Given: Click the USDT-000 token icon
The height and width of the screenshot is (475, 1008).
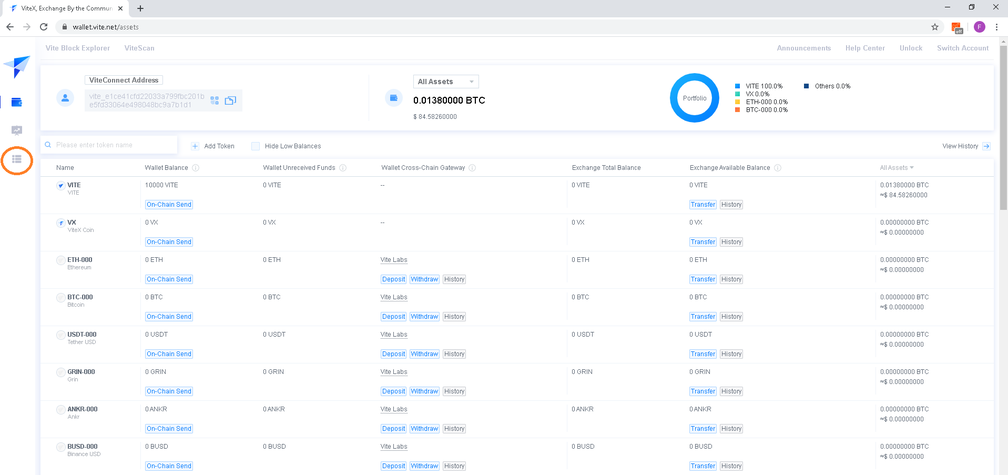Looking at the screenshot, I should coord(60,335).
